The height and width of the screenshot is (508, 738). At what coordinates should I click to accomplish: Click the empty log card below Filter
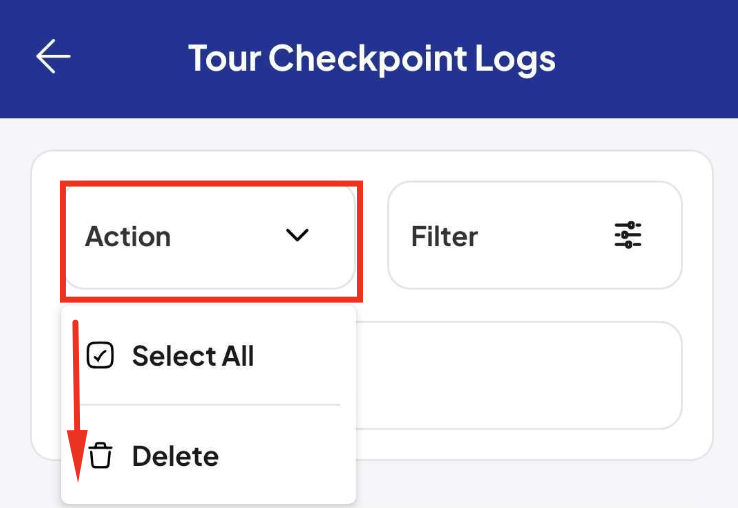519,375
